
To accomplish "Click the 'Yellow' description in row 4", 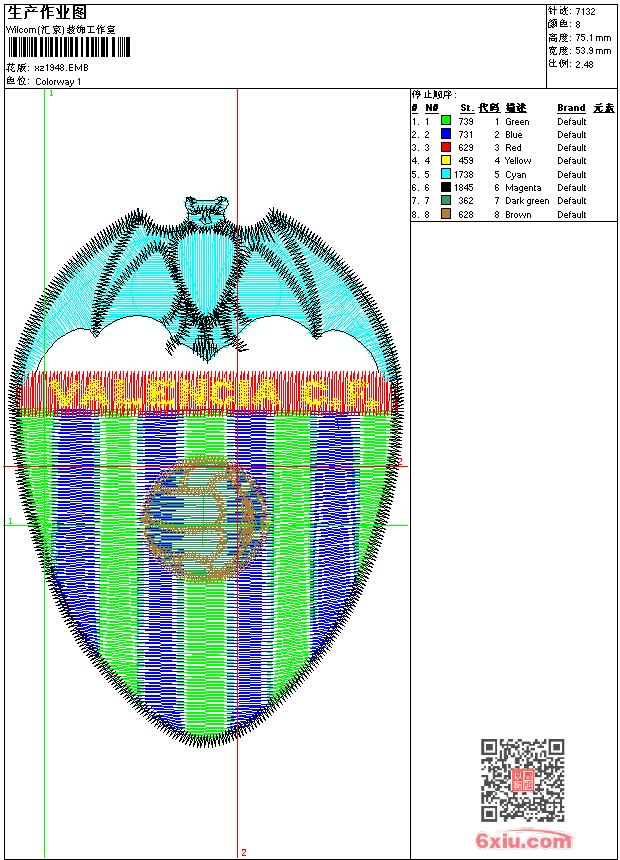I will click(x=518, y=161).
